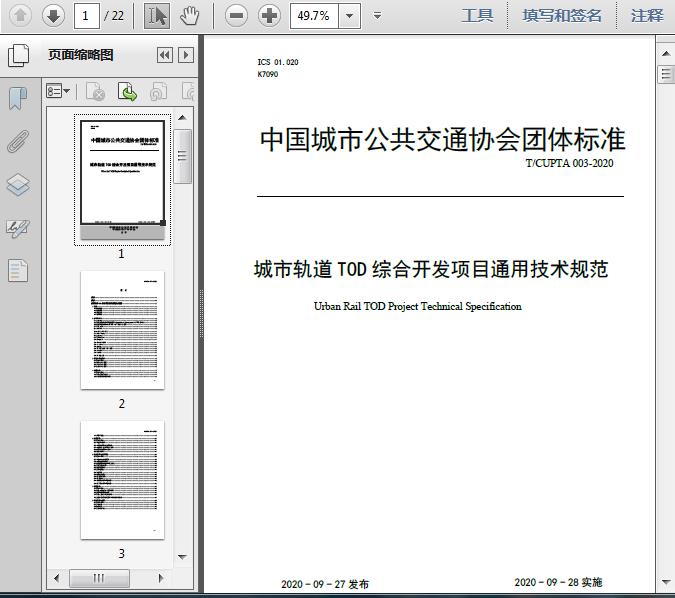Expand the toolbar overflow menu arrow
This screenshot has width=675, height=598.
coord(378,16)
